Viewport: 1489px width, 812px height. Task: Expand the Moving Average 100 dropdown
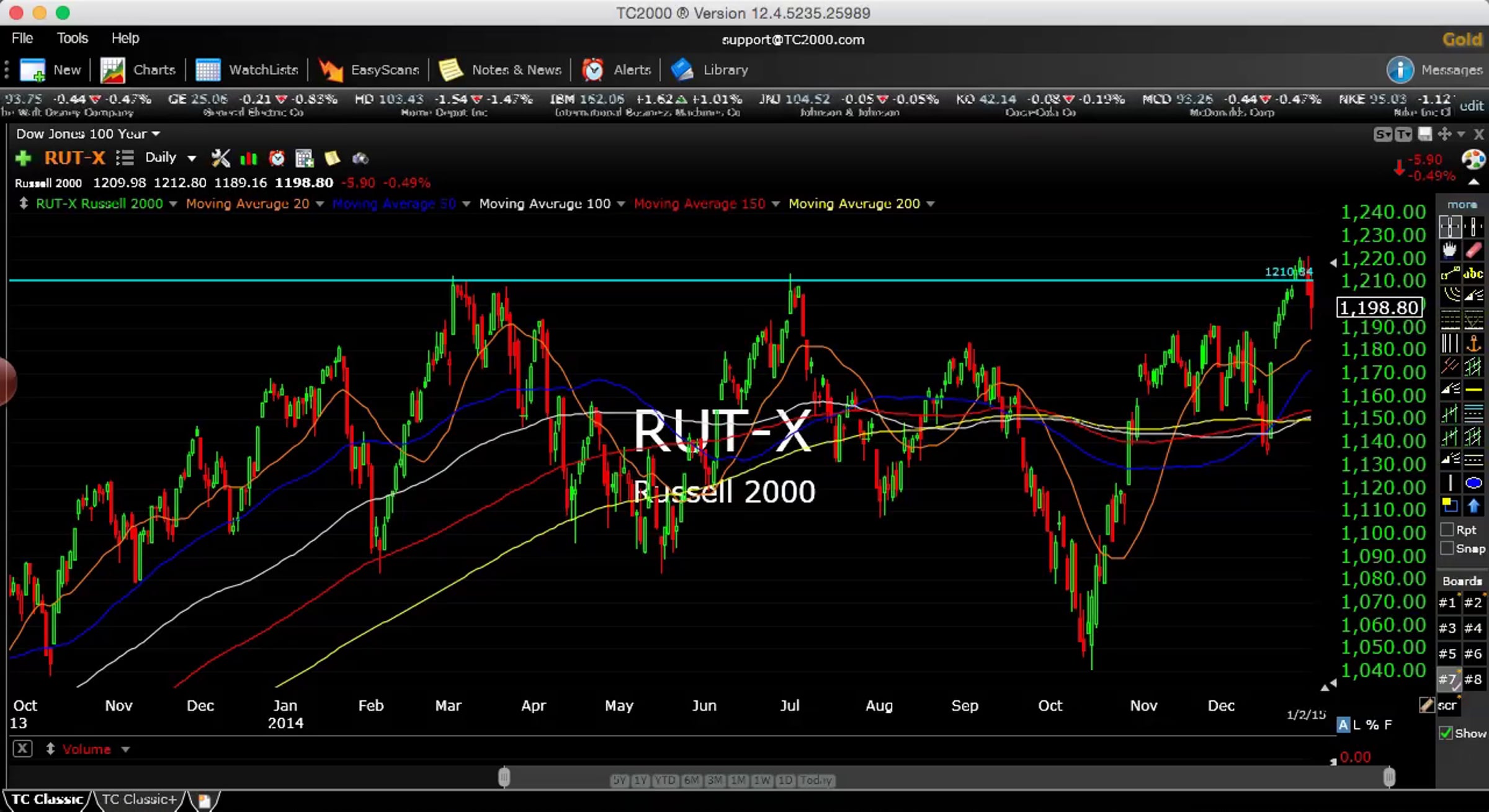(620, 204)
